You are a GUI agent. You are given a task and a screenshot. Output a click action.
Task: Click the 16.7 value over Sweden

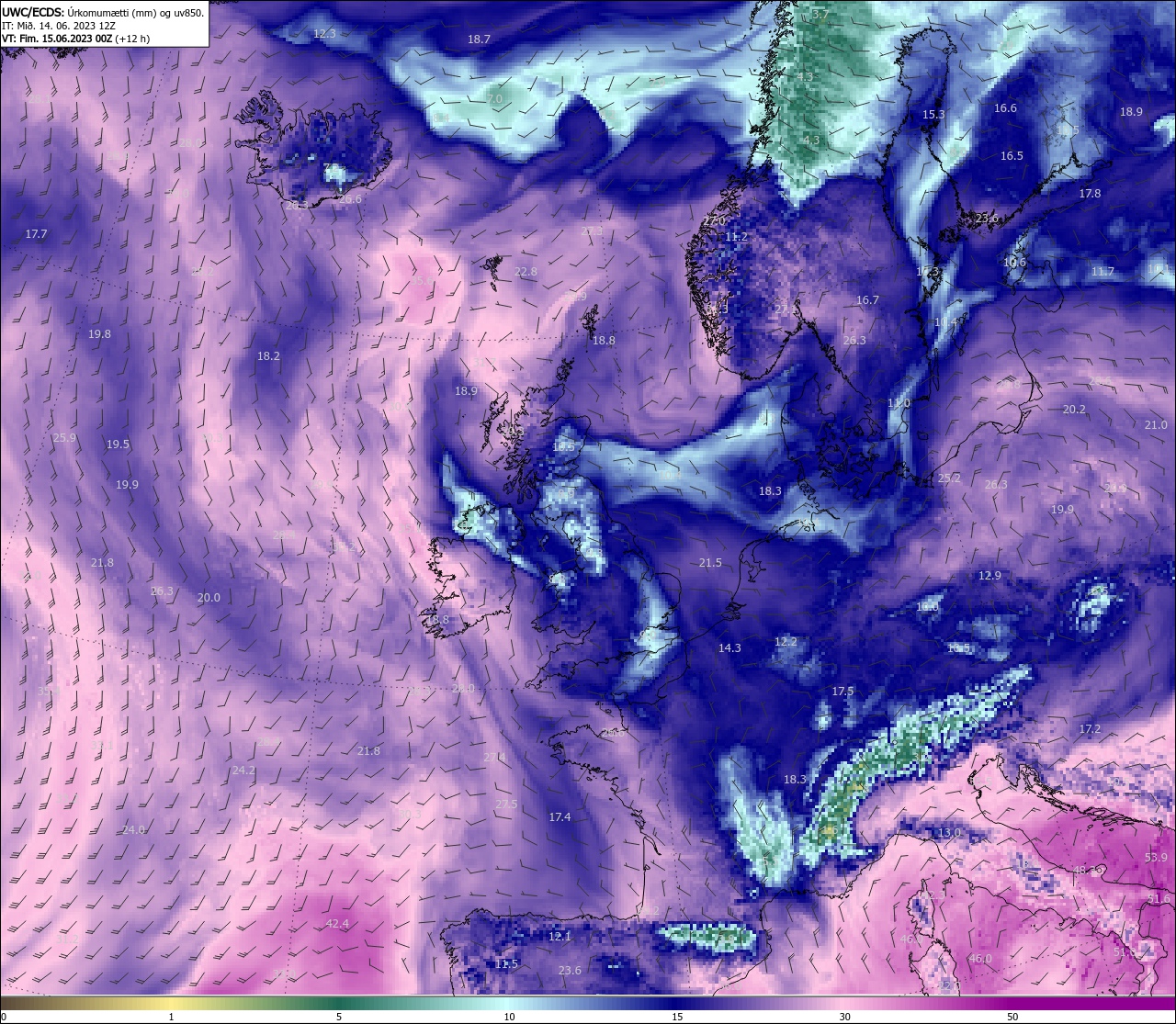click(x=867, y=300)
